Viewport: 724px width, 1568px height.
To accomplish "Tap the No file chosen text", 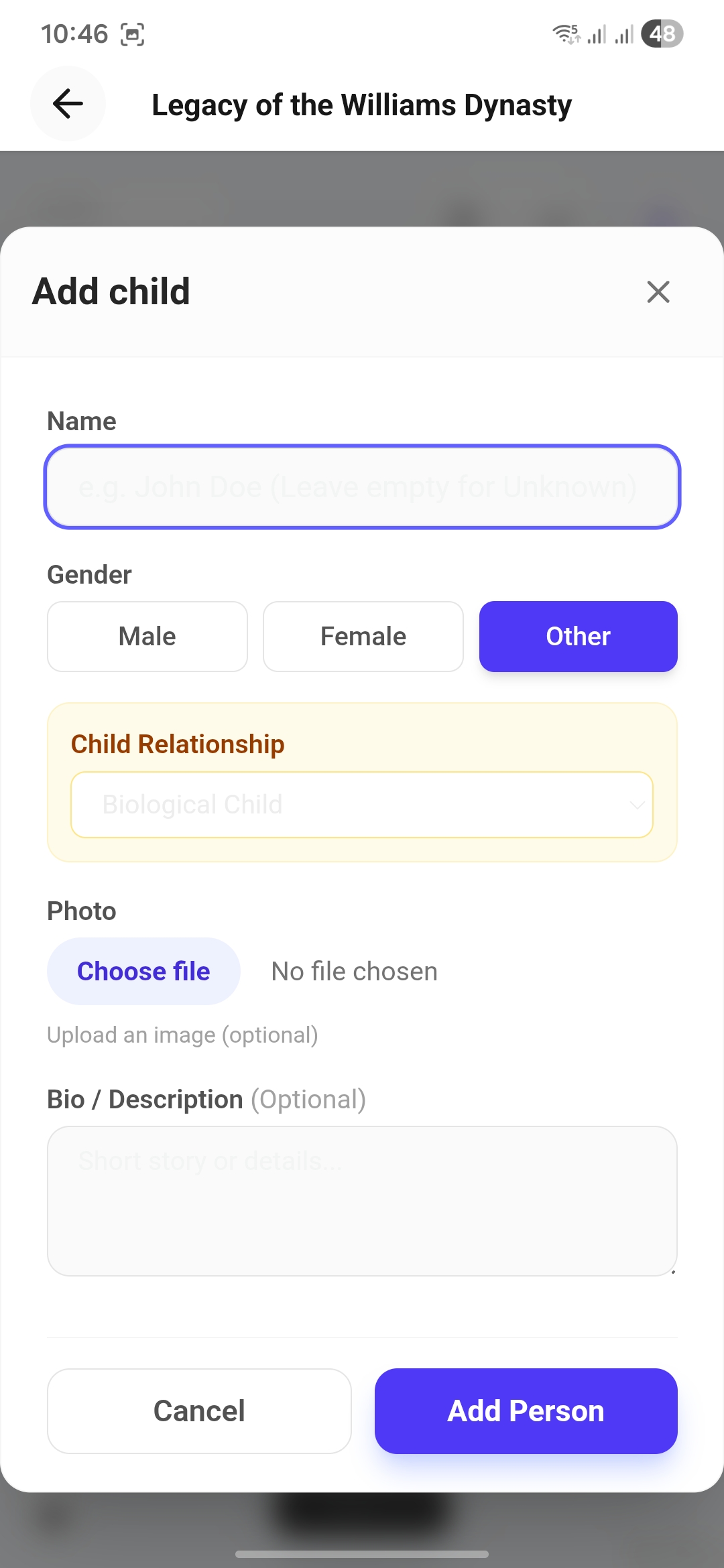I will pyautogui.click(x=354, y=971).
